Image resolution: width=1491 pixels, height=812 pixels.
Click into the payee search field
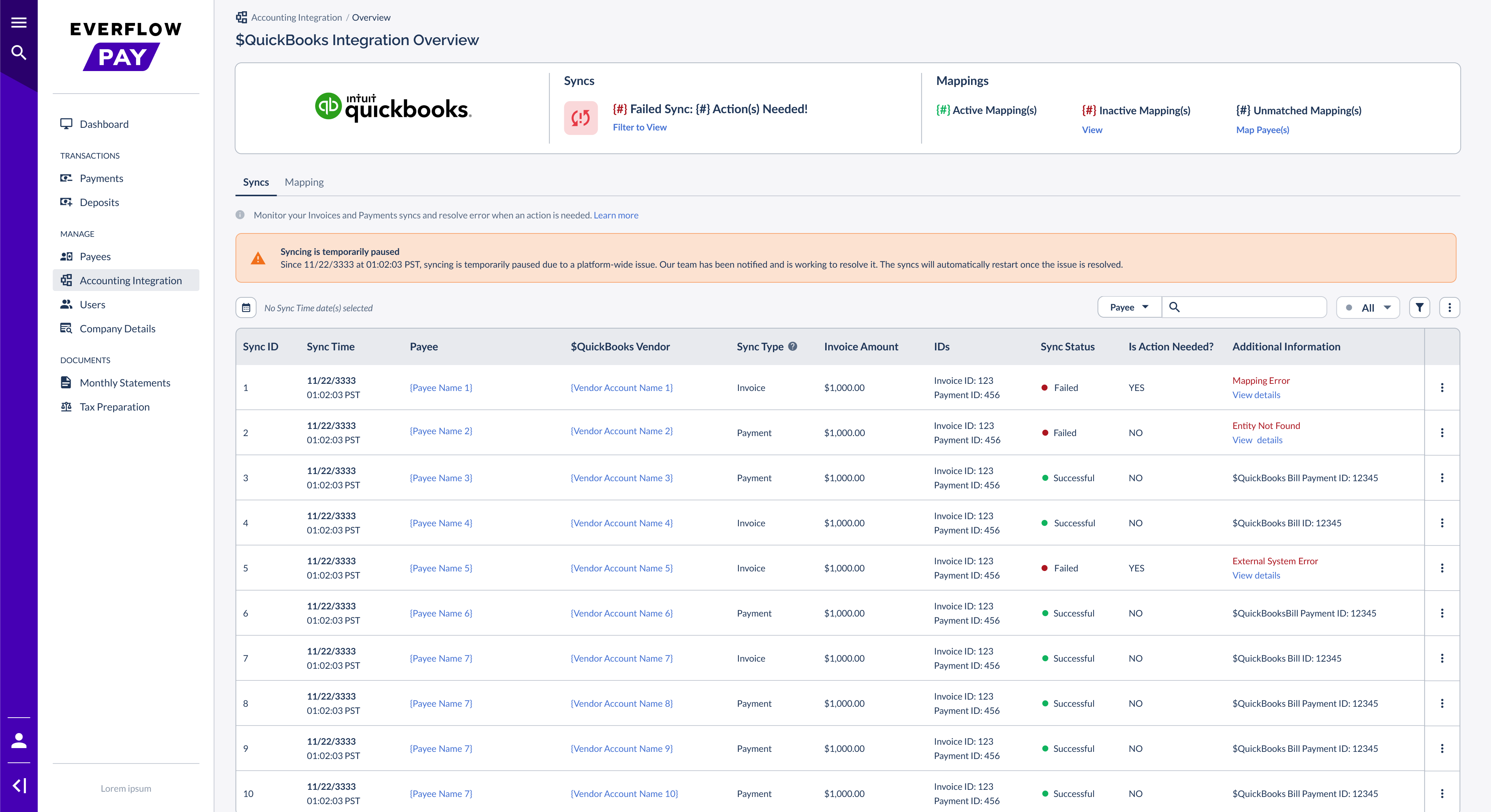point(1250,308)
